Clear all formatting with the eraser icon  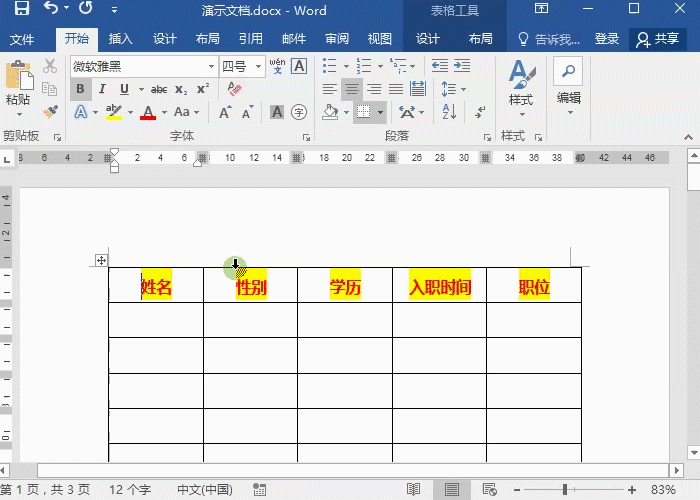pyautogui.click(x=234, y=89)
